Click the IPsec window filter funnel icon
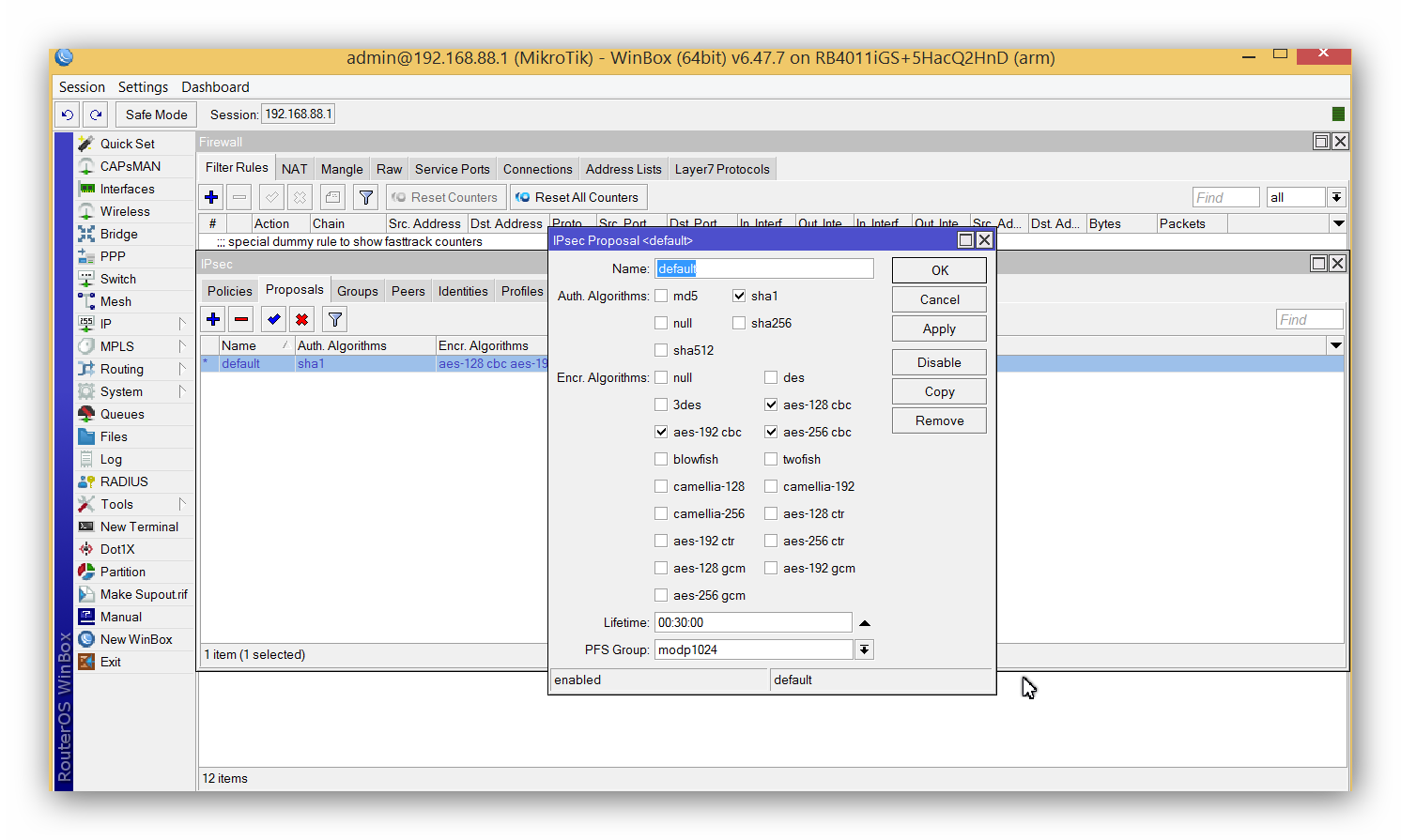Image resolution: width=1401 pixels, height=840 pixels. coord(334,319)
